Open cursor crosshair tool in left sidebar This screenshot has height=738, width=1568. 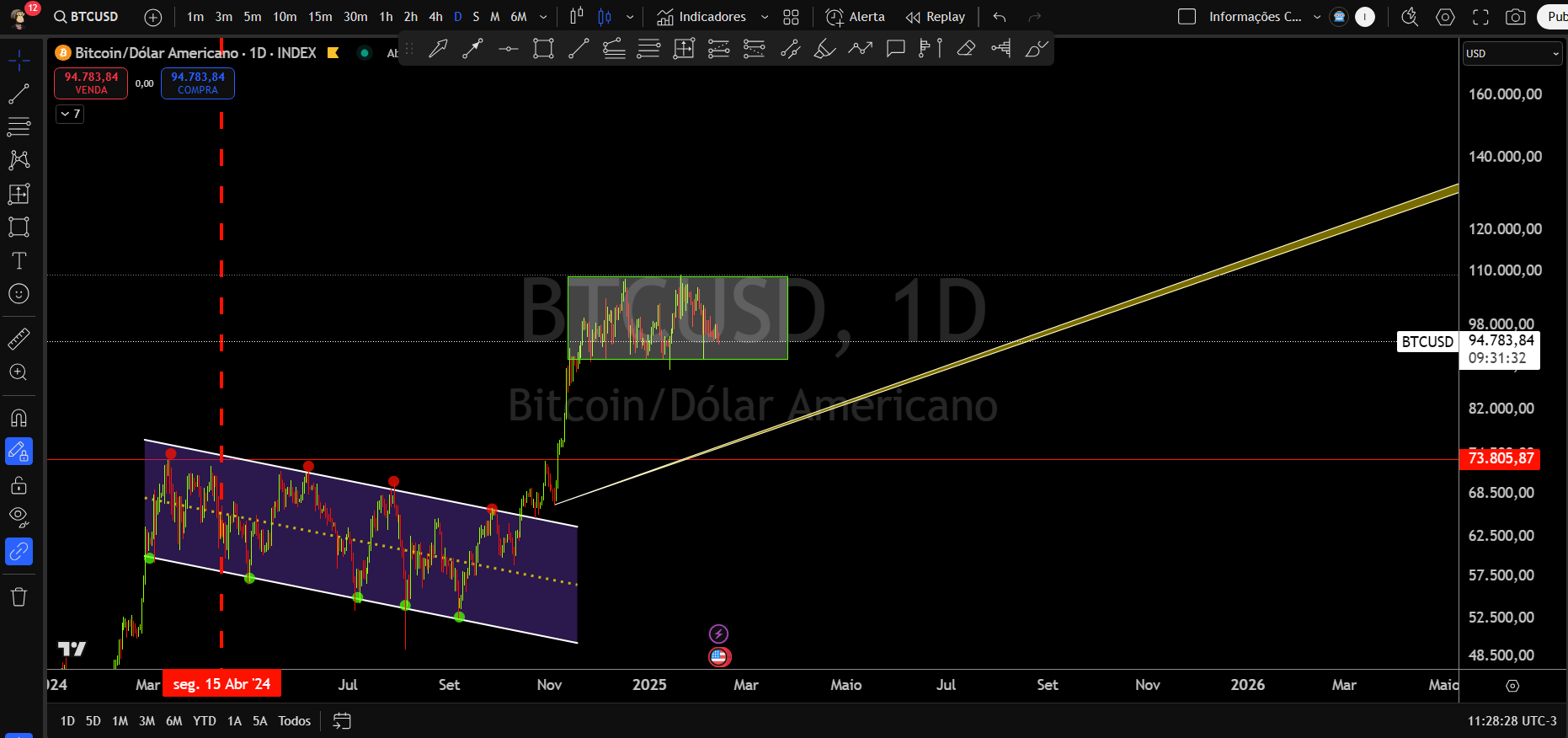[x=19, y=60]
